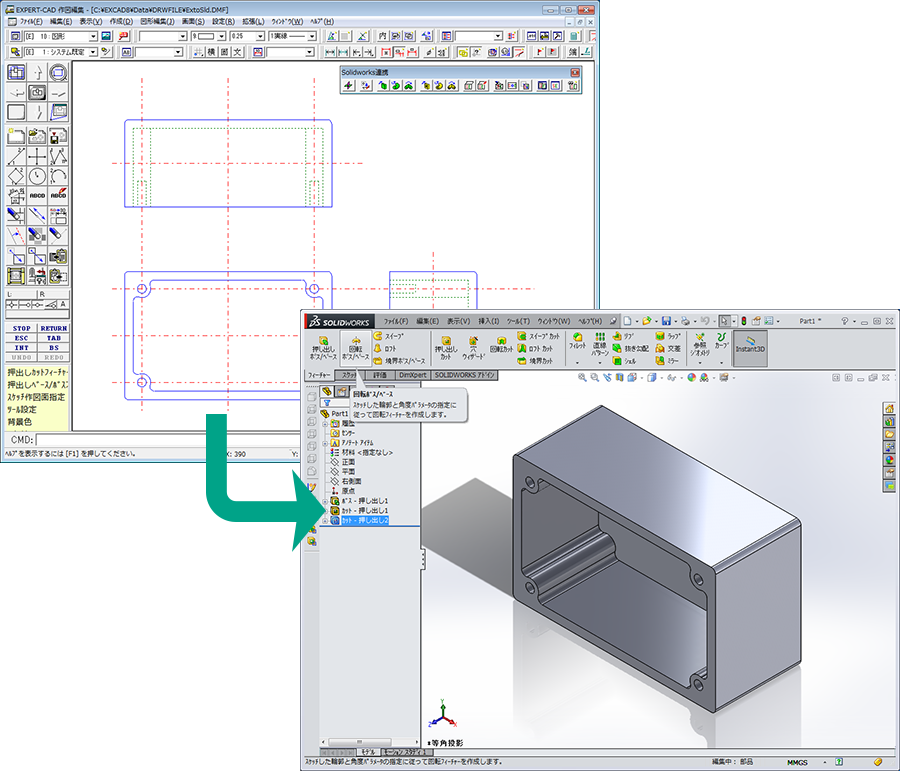
Task: Expand the 履歴 tree node
Action: click(325, 424)
